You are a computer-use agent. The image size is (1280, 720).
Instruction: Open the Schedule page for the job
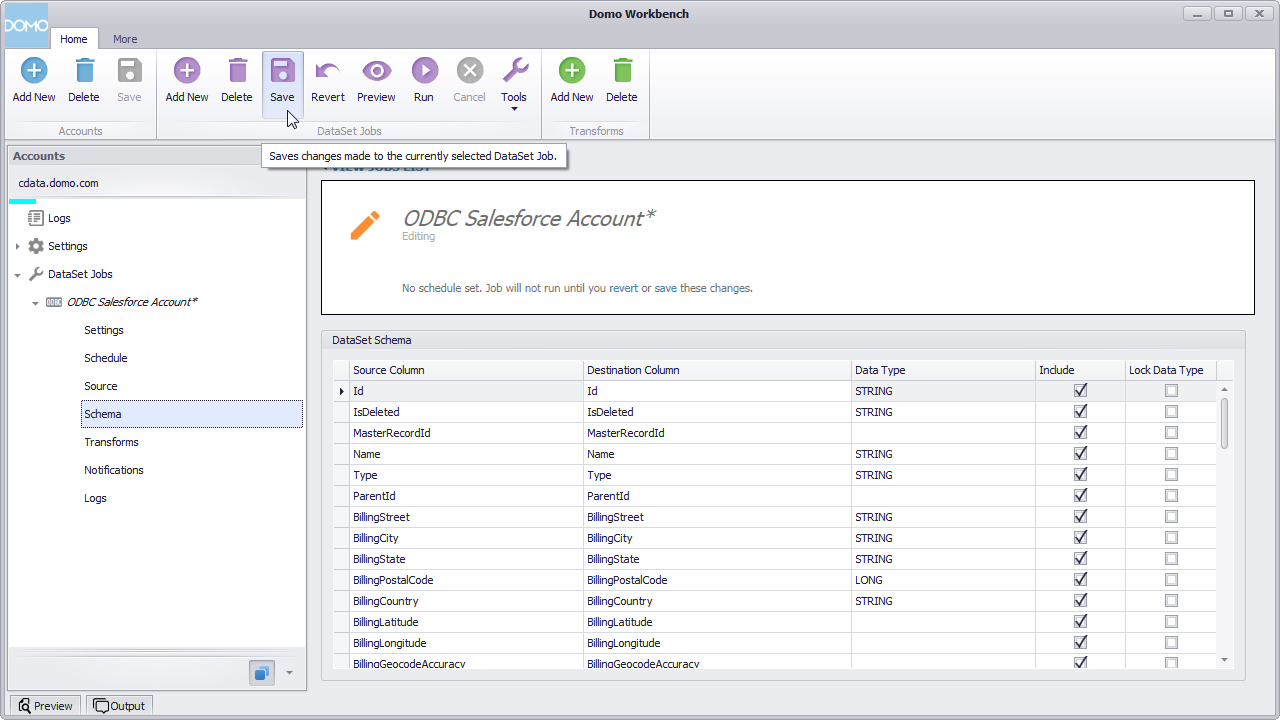pyautogui.click(x=105, y=358)
